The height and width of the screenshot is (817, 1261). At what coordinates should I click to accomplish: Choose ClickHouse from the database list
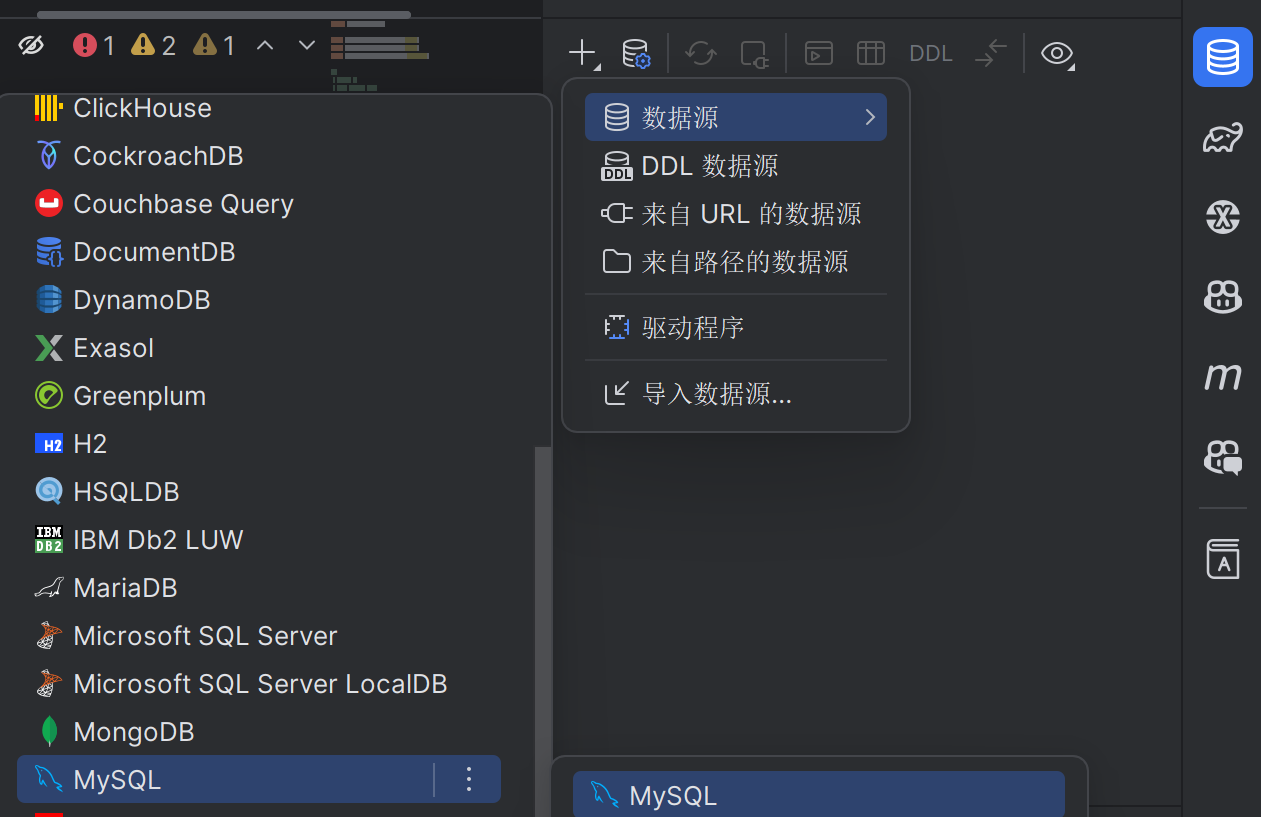click(259, 108)
